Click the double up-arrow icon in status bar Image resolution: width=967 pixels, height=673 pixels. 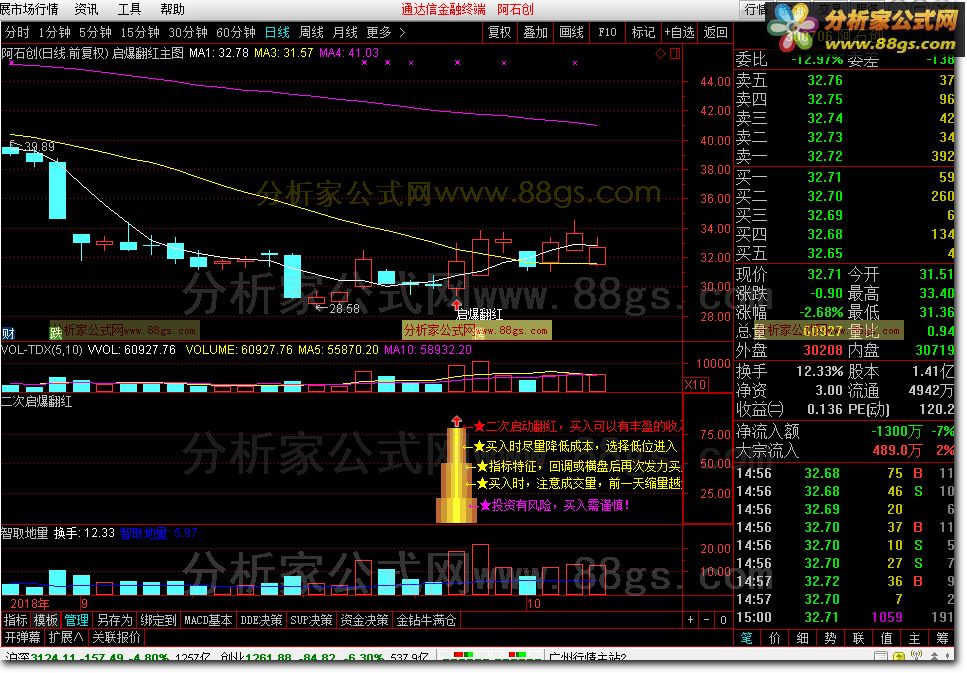[936, 656]
